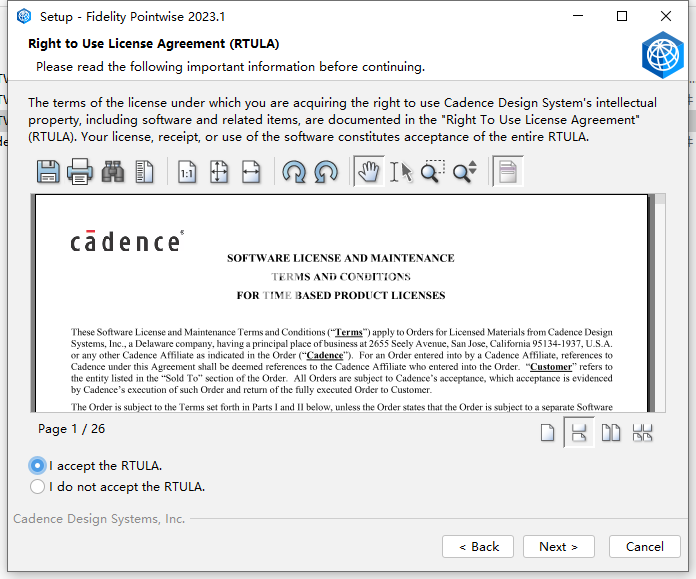
Task: Switch to single page view
Action: point(547,432)
